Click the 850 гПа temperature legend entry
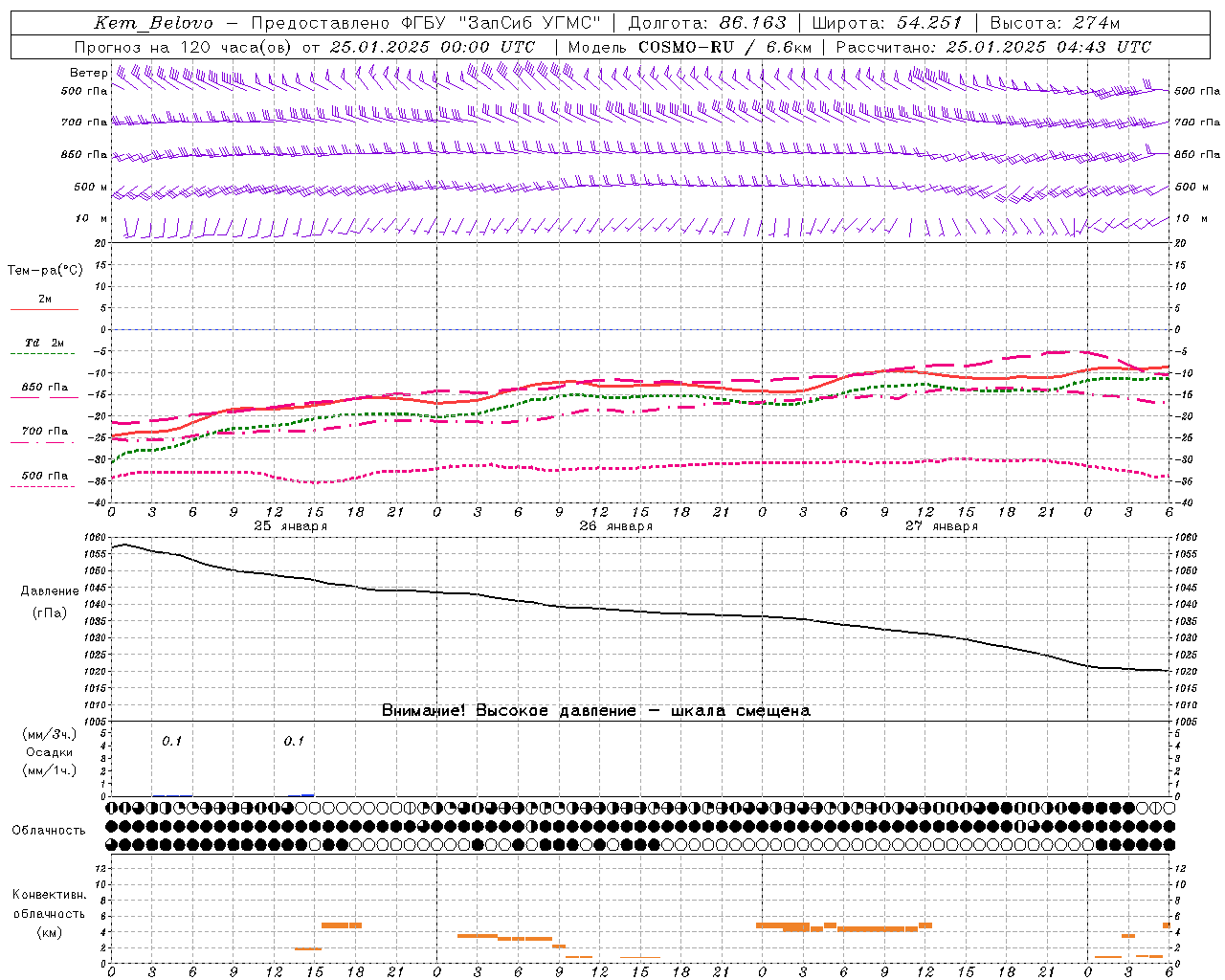This screenshot has height=980, width=1225. click(45, 388)
